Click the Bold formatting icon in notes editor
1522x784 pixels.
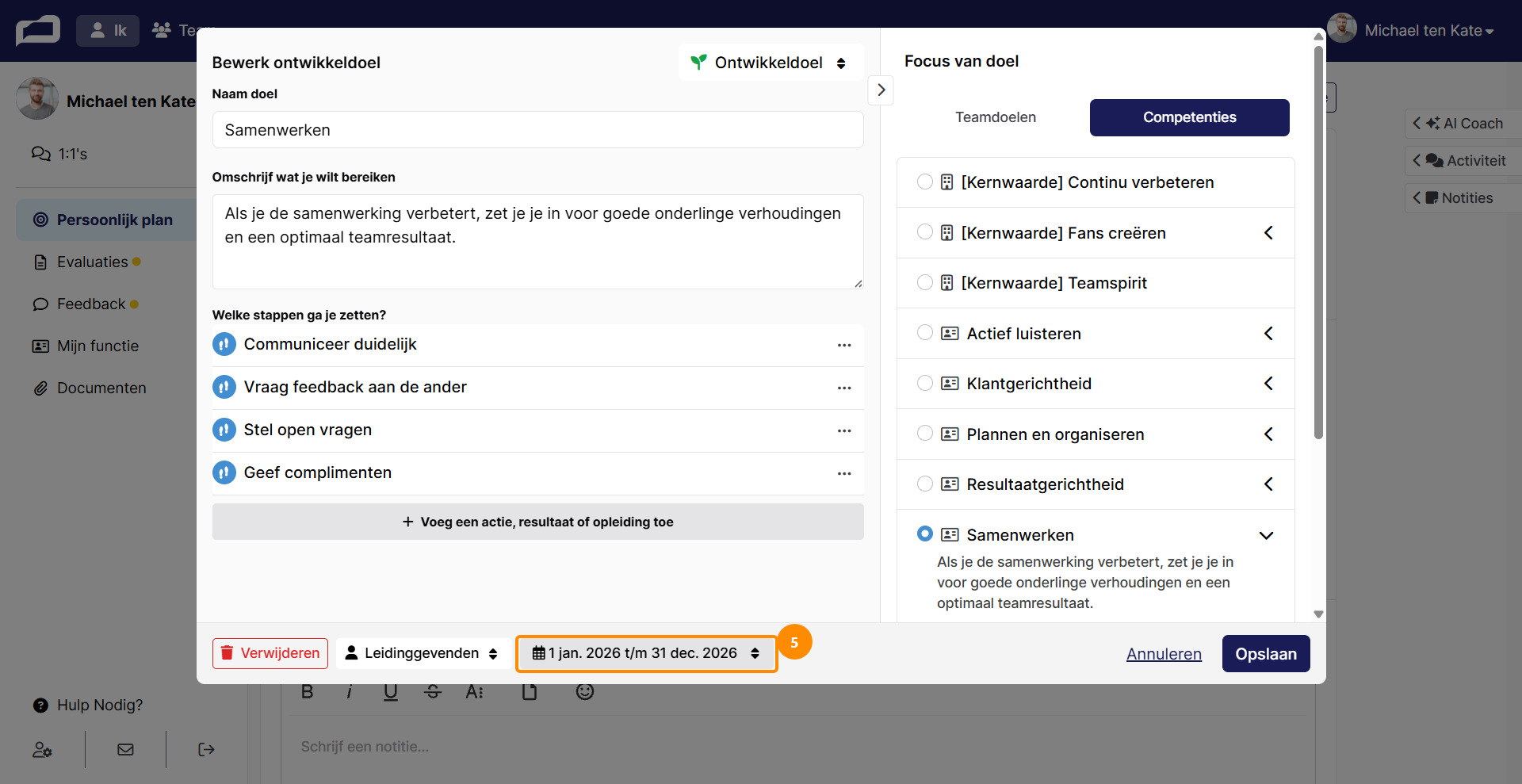click(x=308, y=692)
